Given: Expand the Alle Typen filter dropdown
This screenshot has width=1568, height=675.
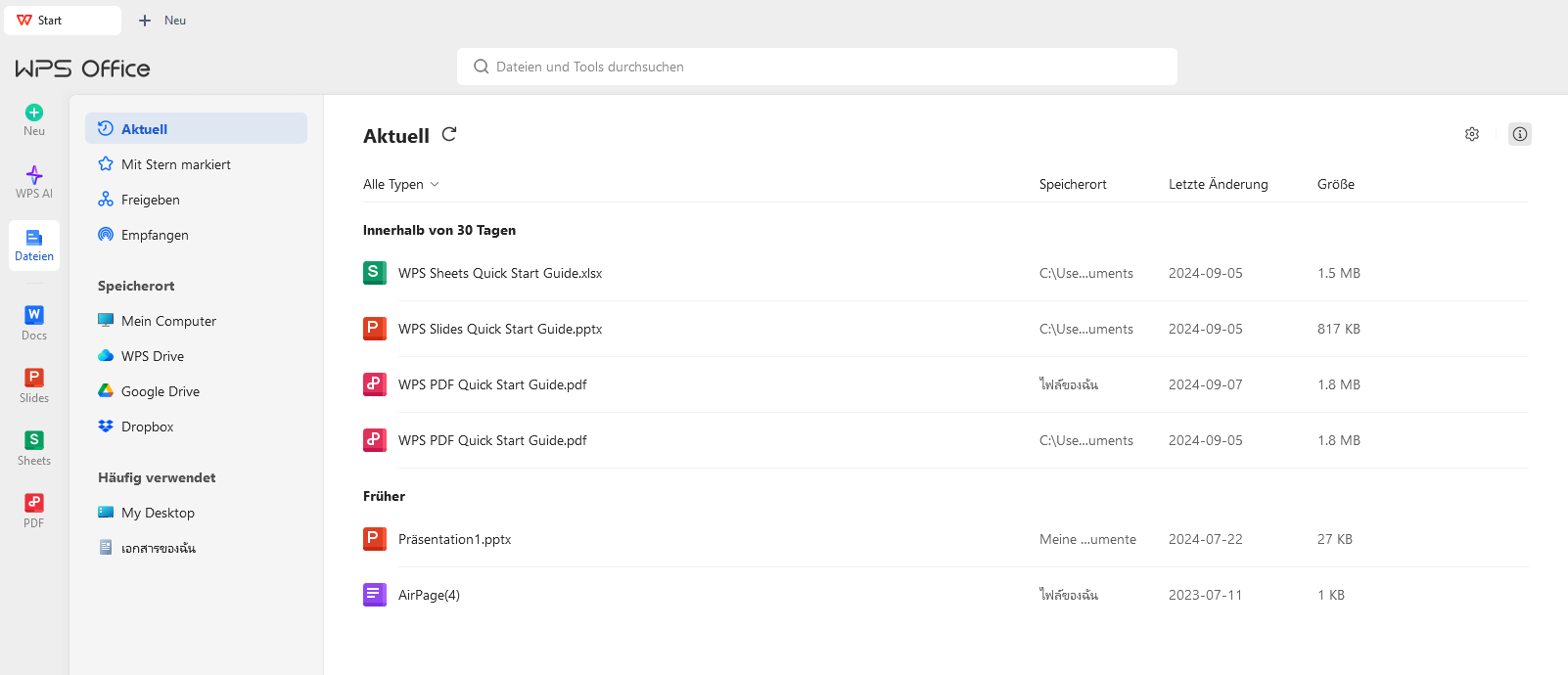Looking at the screenshot, I should [401, 184].
